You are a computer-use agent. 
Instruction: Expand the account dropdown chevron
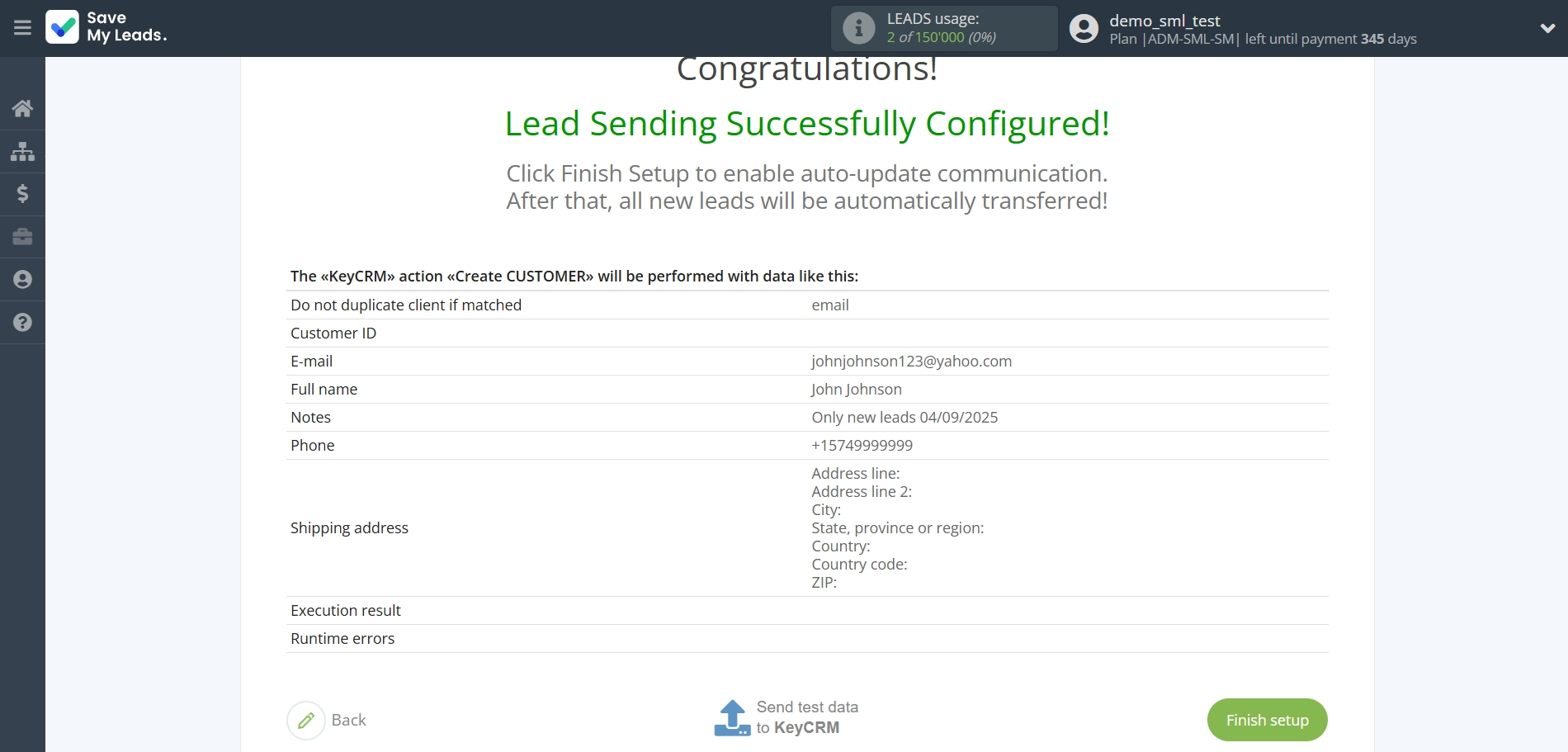tap(1547, 28)
